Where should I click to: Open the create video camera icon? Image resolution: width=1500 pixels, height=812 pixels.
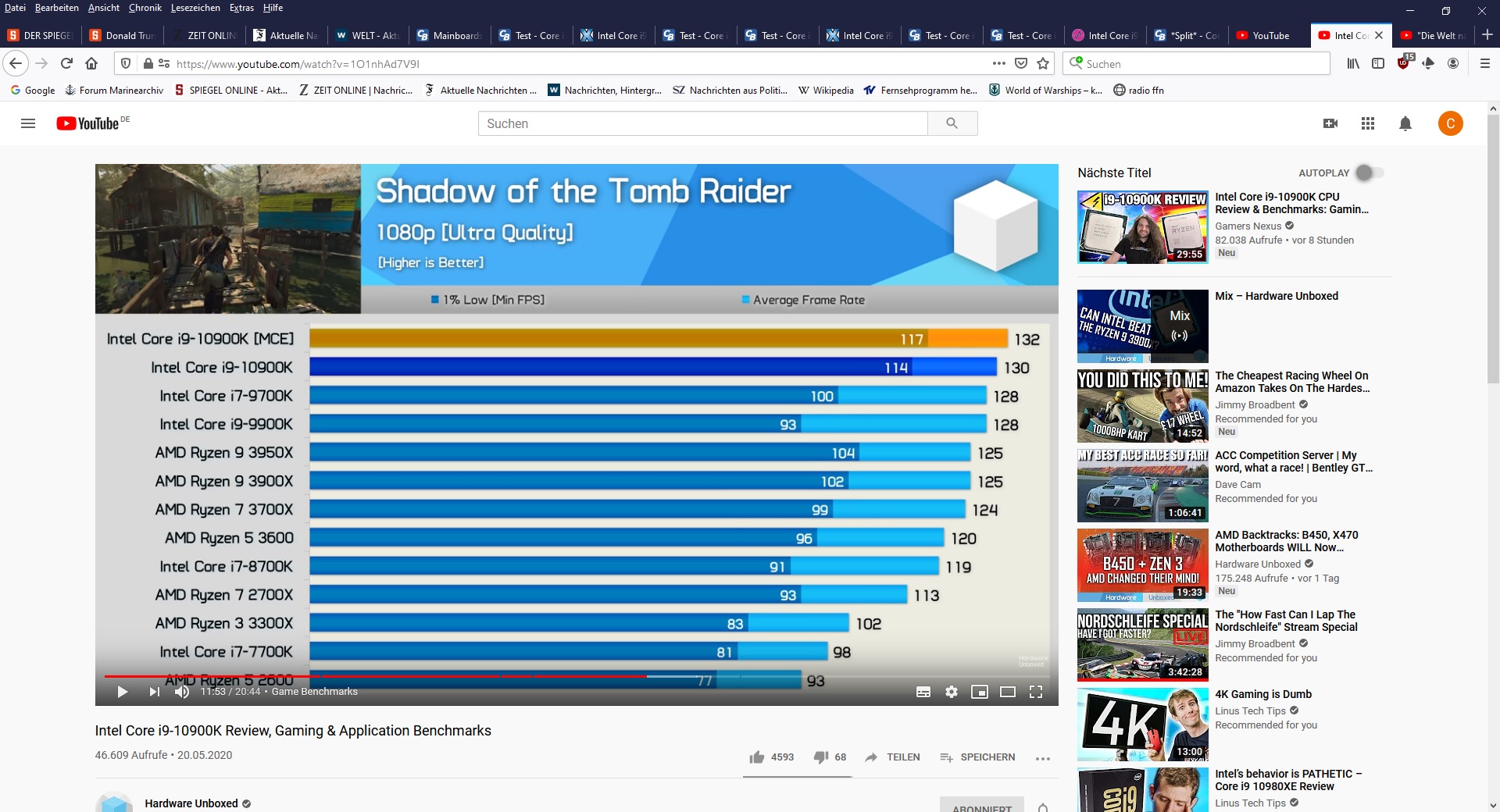click(1330, 123)
